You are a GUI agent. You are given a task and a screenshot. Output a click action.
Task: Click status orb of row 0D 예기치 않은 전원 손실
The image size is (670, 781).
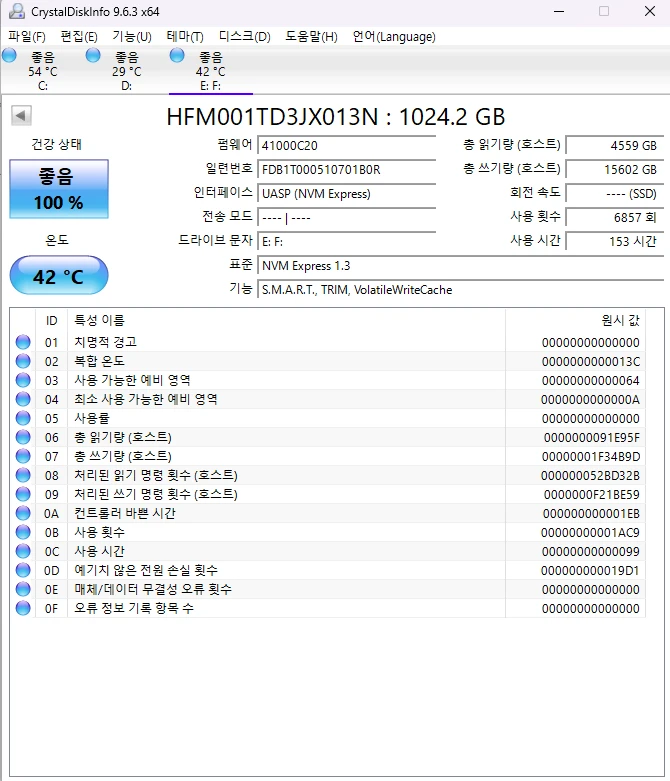[x=23, y=570]
